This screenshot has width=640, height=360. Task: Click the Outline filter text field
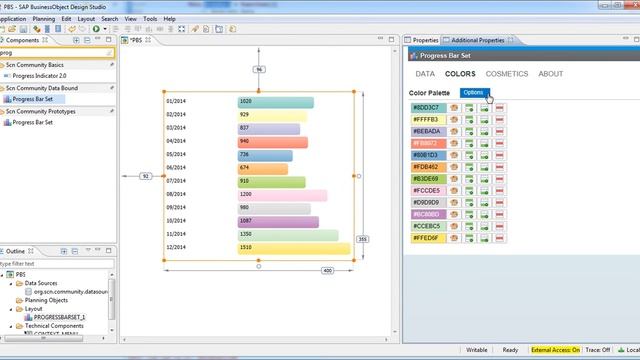[56, 264]
